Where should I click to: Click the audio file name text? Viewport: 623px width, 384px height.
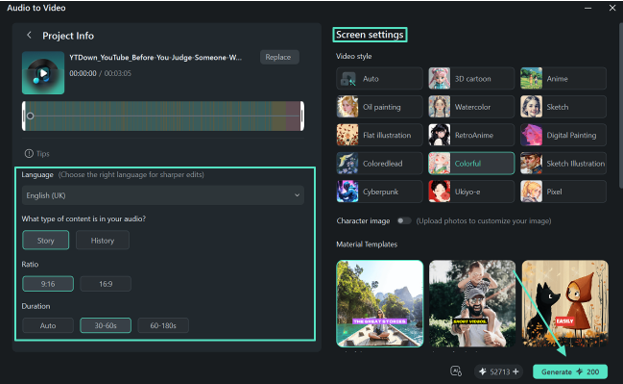155,58
